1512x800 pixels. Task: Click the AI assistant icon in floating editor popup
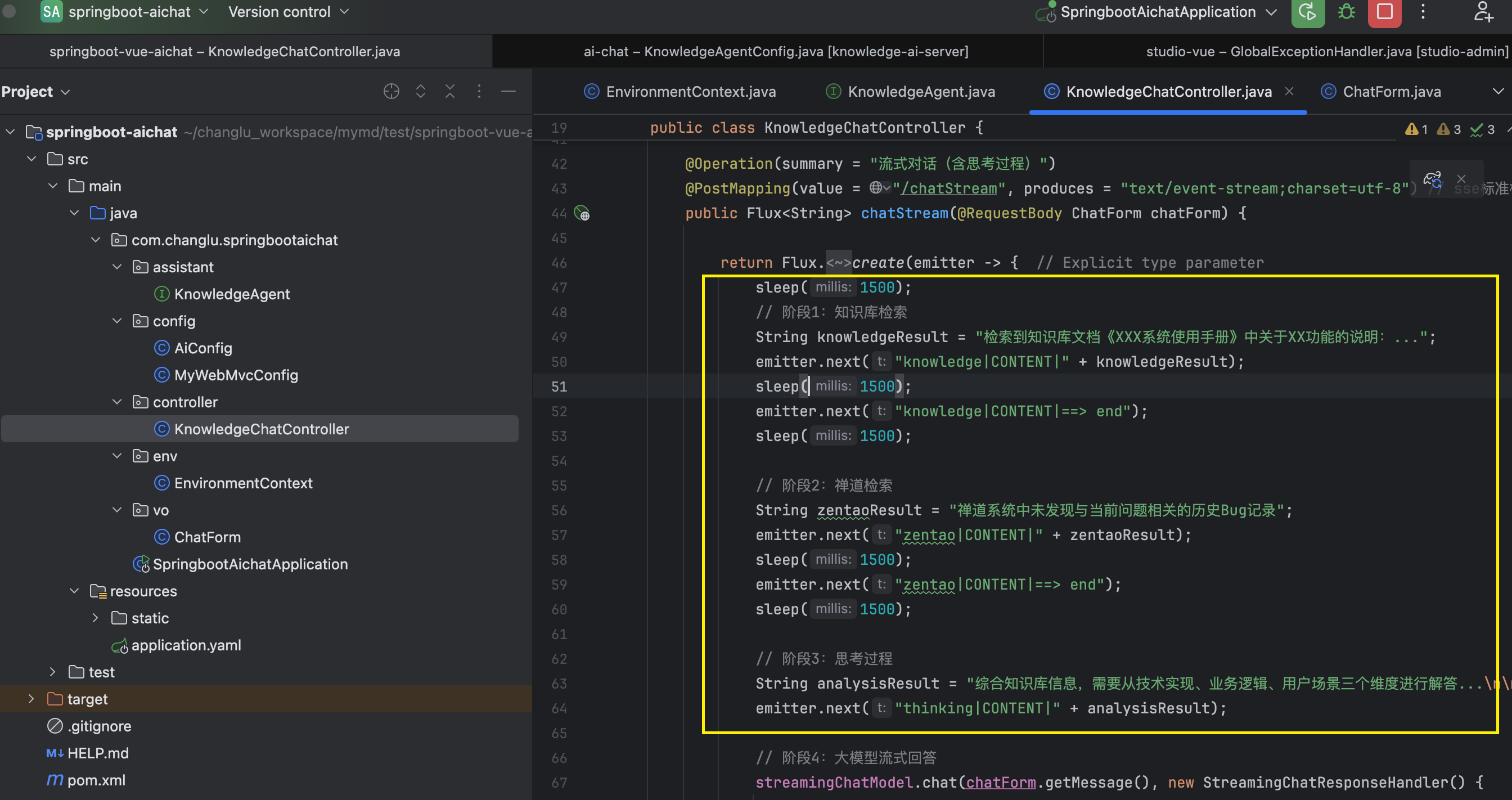coord(1432,179)
